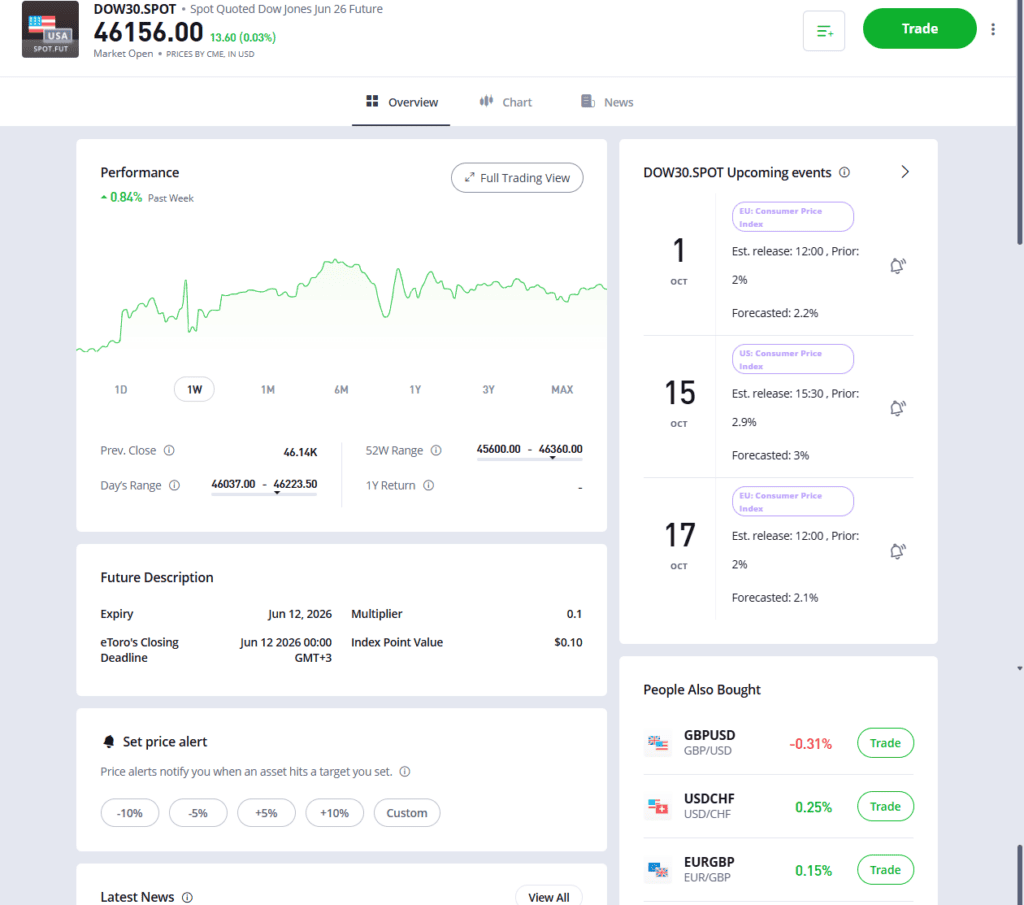Click the add to watchlist icon
The image size is (1024, 905).
pos(824,31)
